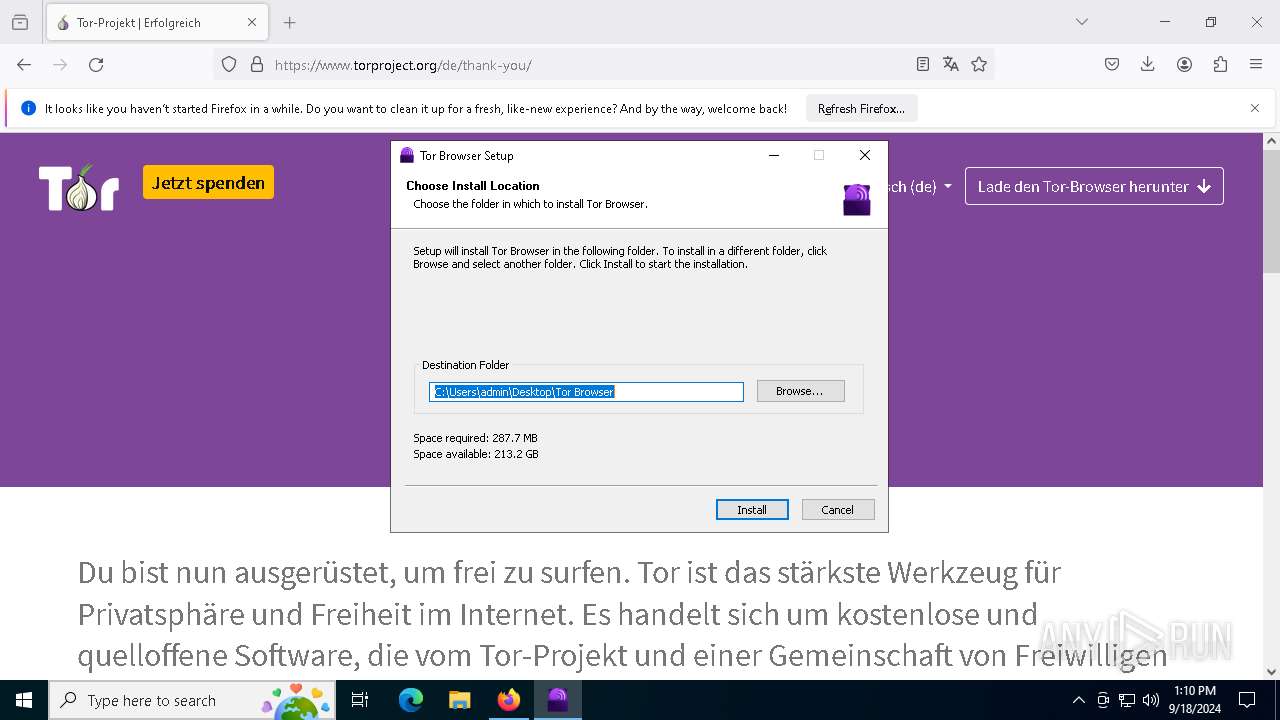
Task: Open the notification center icon
Action: (x=1247, y=700)
